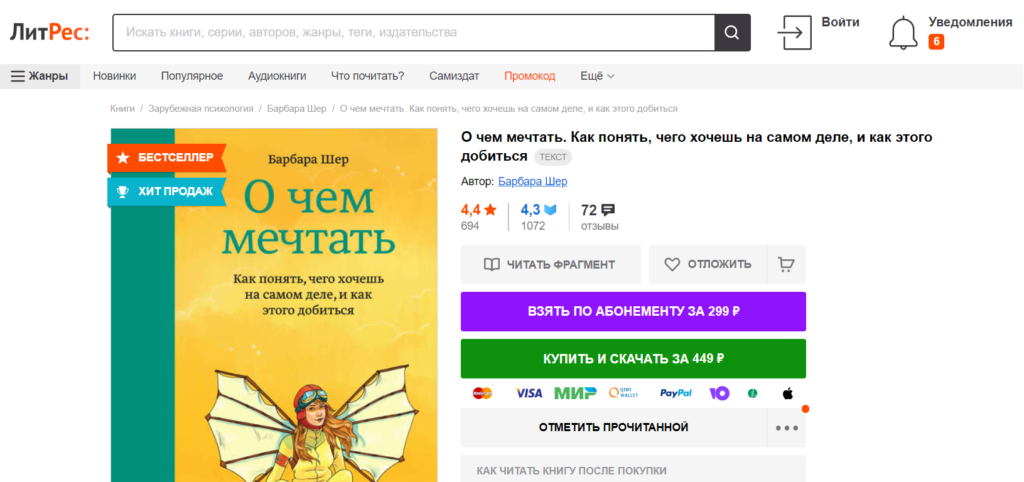Click the orange star rating 4,4
Screen dimensions: 1024x482
pos(479,210)
